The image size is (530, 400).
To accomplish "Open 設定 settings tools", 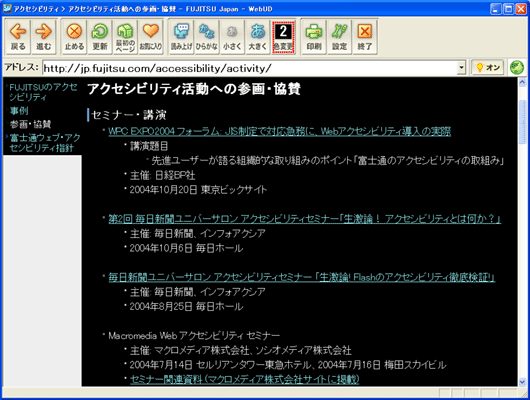I will pyautogui.click(x=339, y=37).
